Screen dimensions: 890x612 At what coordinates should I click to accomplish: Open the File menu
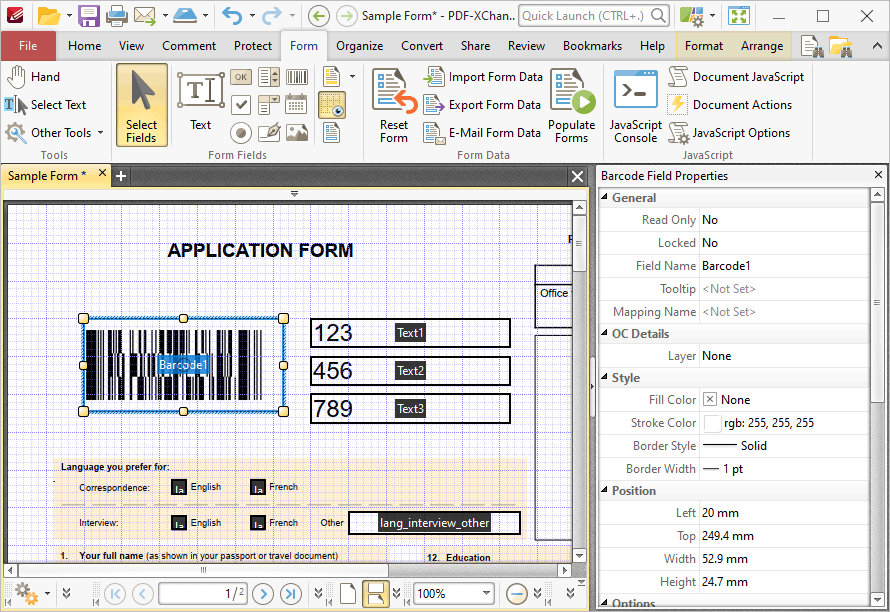[28, 46]
